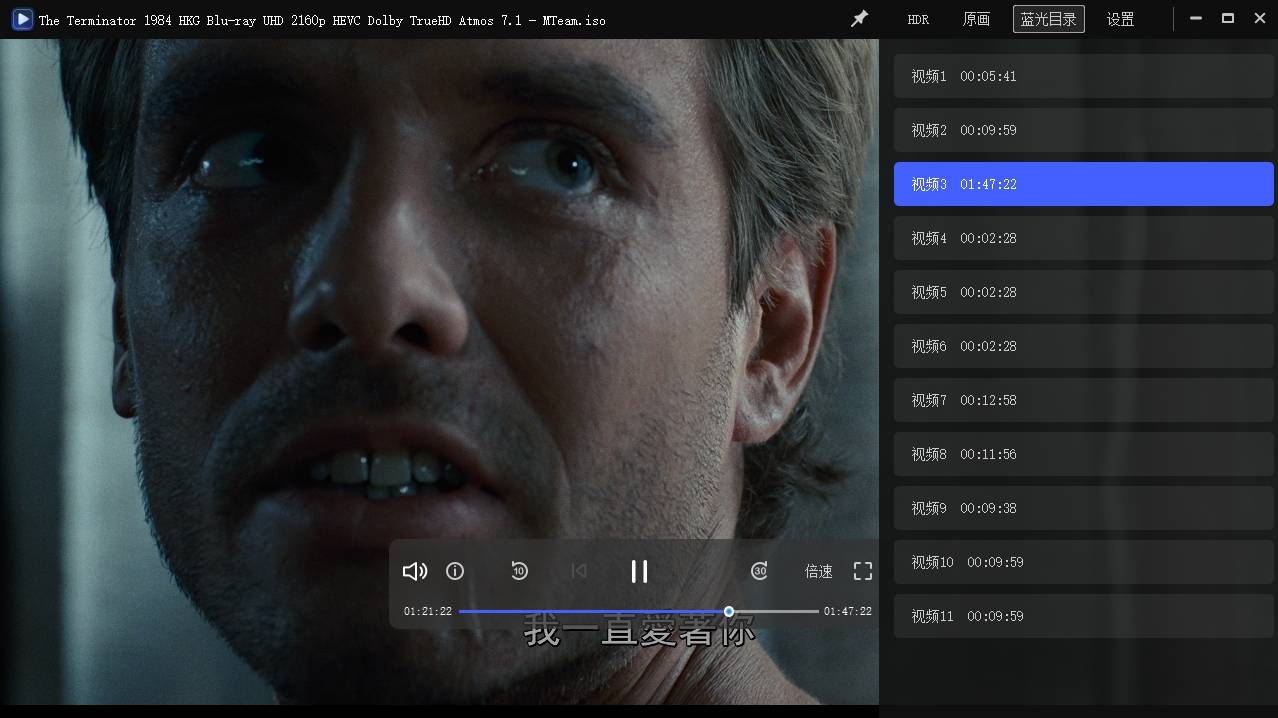Mute the volume speaker icon
The height and width of the screenshot is (718, 1278).
pos(414,571)
